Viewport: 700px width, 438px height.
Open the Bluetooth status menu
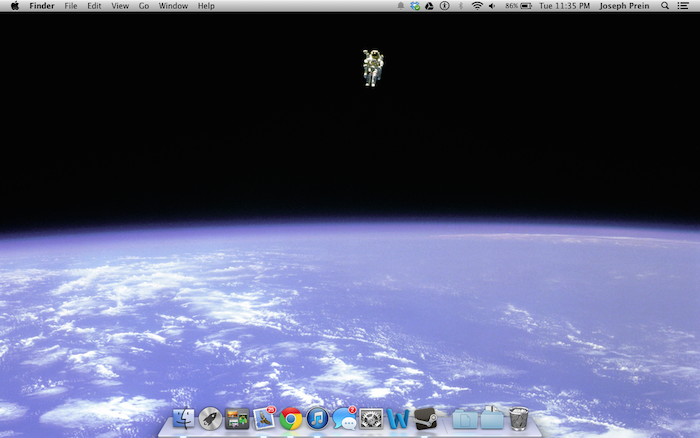[x=461, y=6]
